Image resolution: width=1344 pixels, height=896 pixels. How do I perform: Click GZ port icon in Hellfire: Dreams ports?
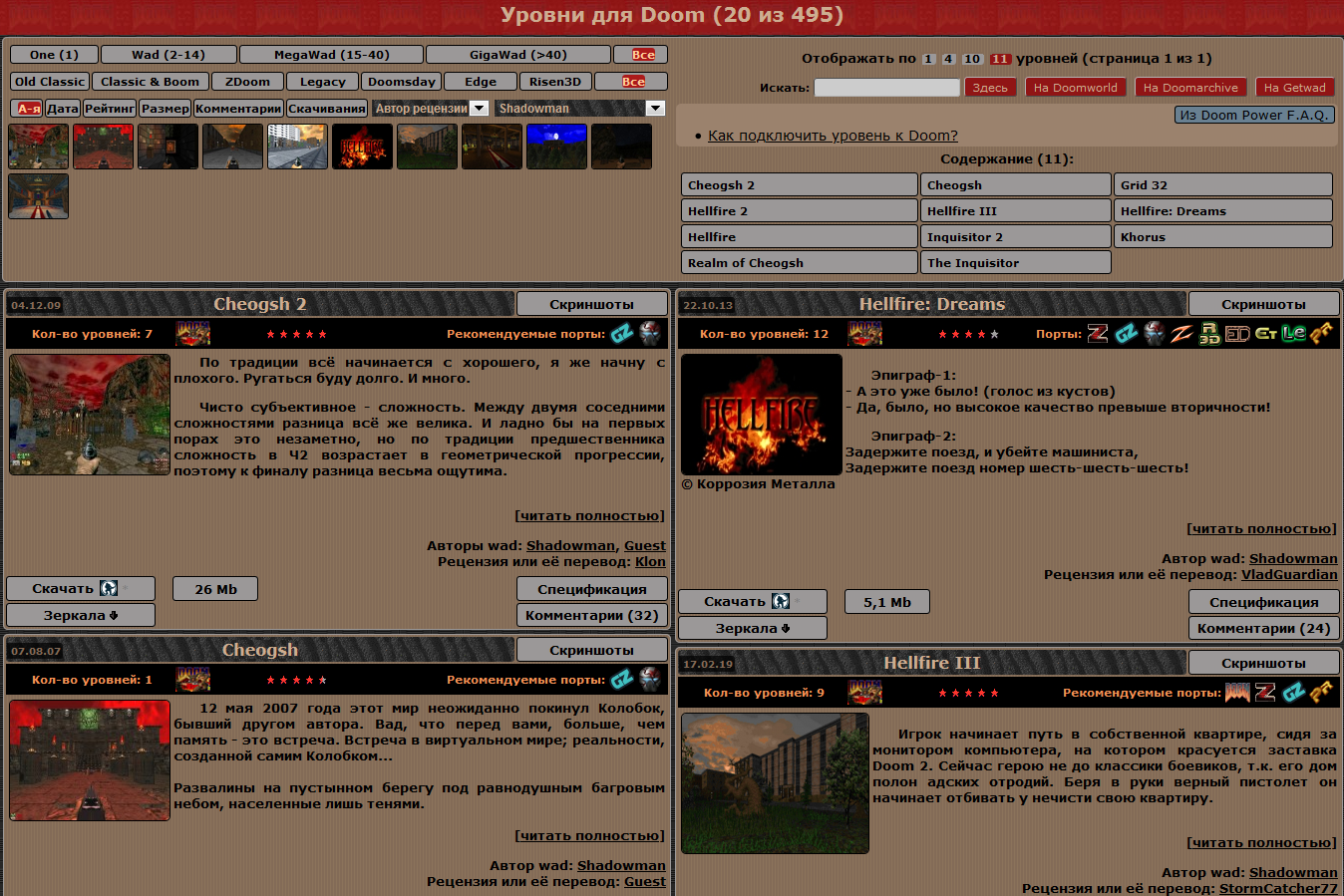(1127, 334)
